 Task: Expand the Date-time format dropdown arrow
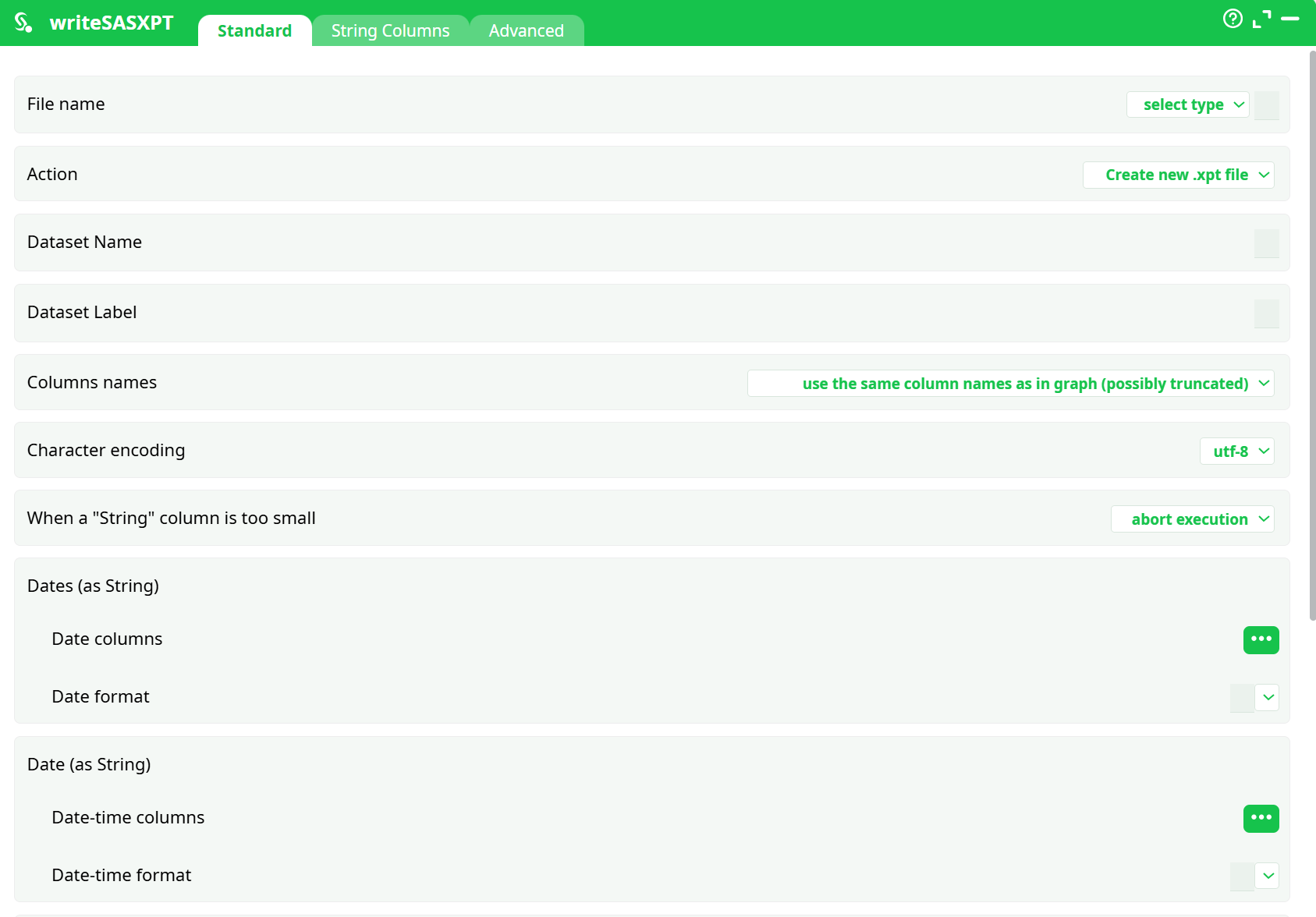click(1268, 876)
